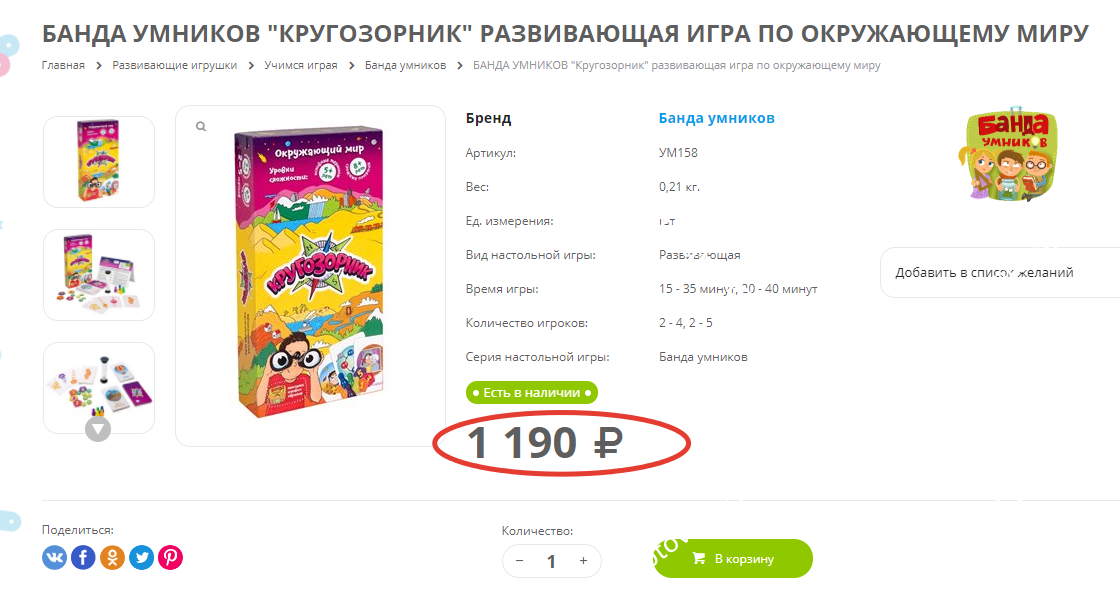Share the product on VK
The height and width of the screenshot is (589, 1120).
pos(54,557)
